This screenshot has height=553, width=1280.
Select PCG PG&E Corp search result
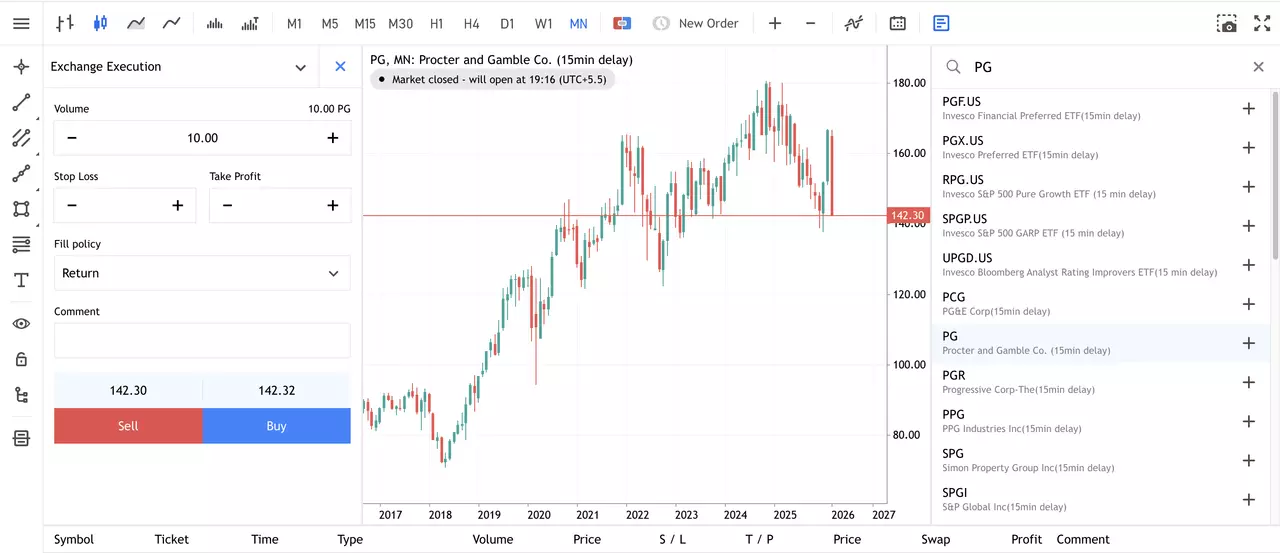pos(1101,304)
